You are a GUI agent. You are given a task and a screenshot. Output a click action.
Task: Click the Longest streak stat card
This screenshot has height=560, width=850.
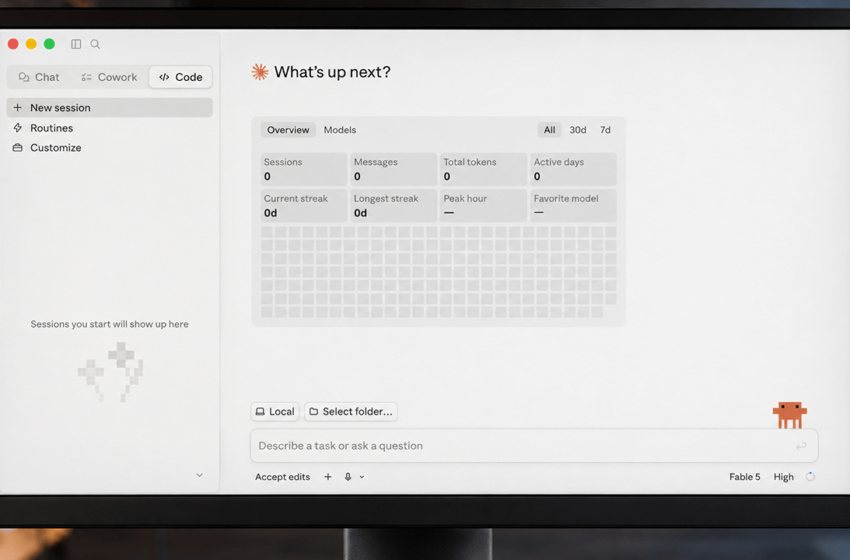click(394, 205)
